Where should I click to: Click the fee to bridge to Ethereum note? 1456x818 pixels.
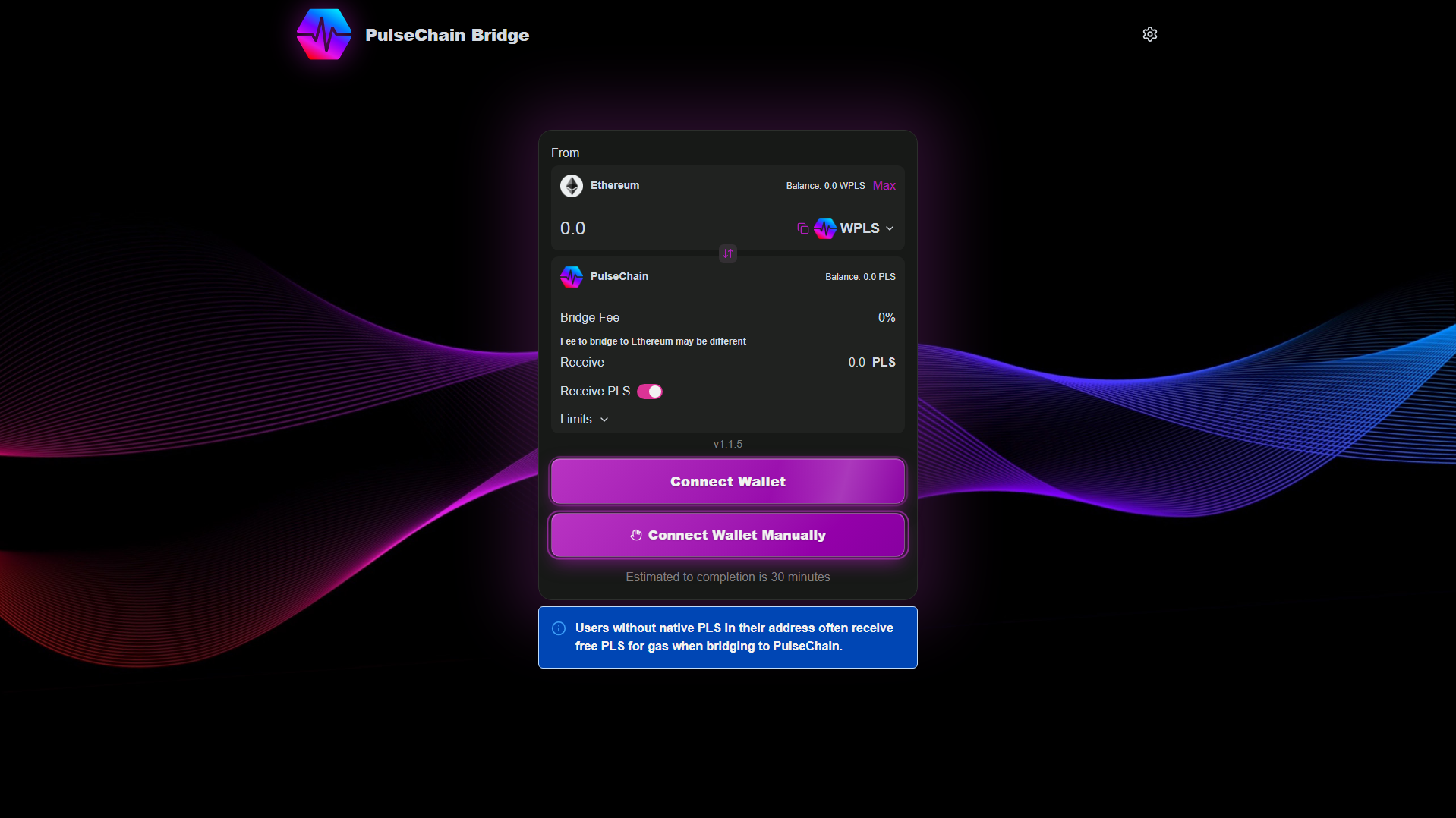(x=653, y=341)
